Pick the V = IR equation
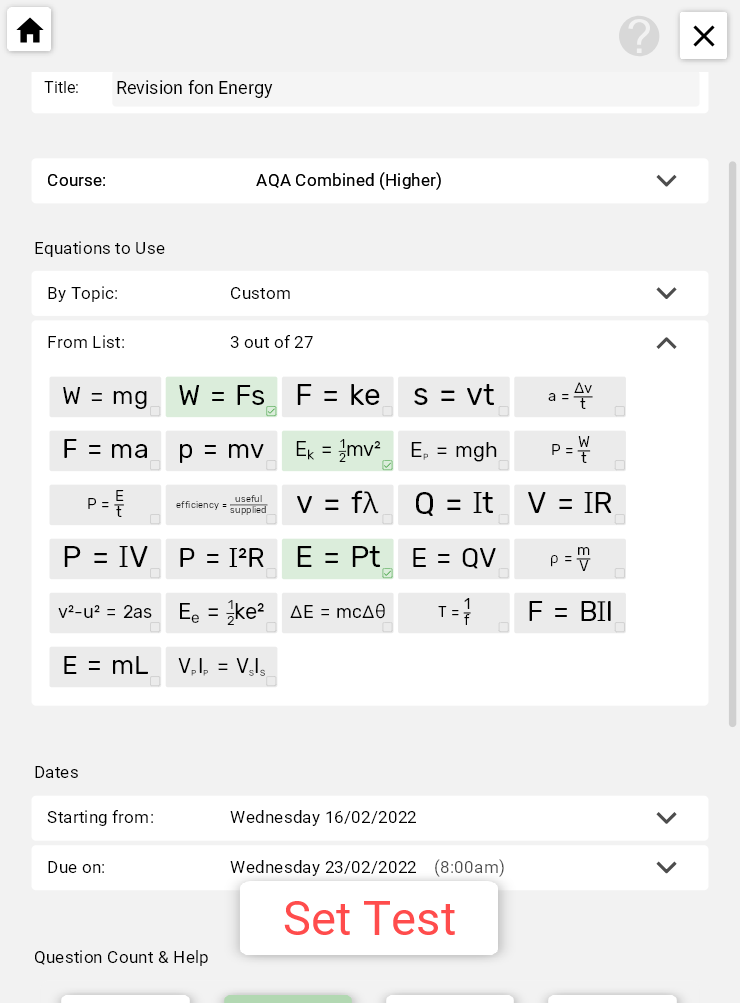The image size is (740, 1003). (570, 505)
